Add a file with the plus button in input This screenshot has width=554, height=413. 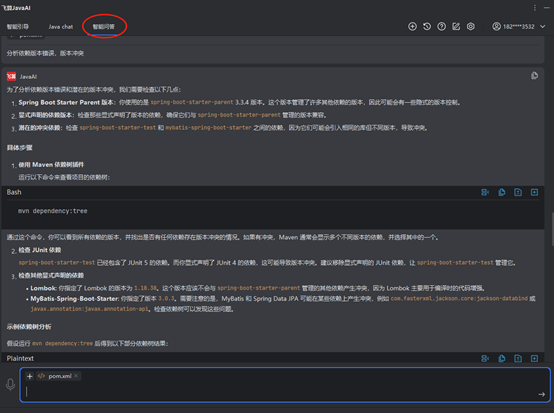tap(30, 376)
